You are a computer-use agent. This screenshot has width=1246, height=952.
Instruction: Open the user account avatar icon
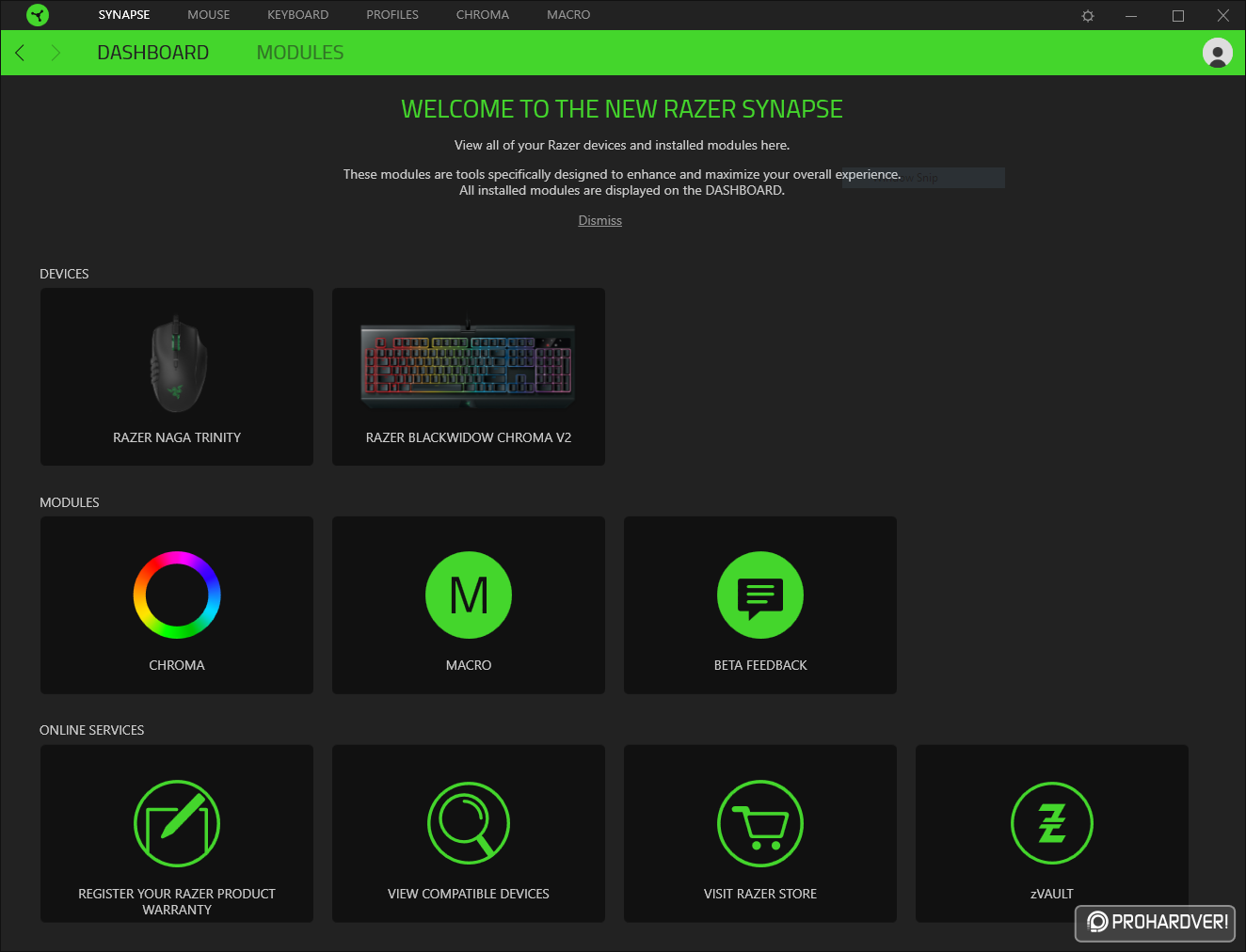point(1218,53)
